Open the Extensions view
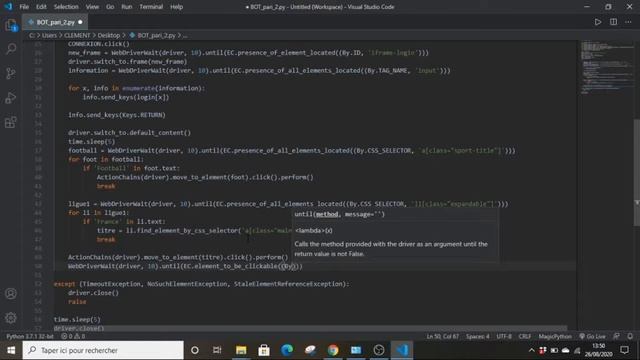Screen dimensions: 640x360 click(x=11, y=122)
